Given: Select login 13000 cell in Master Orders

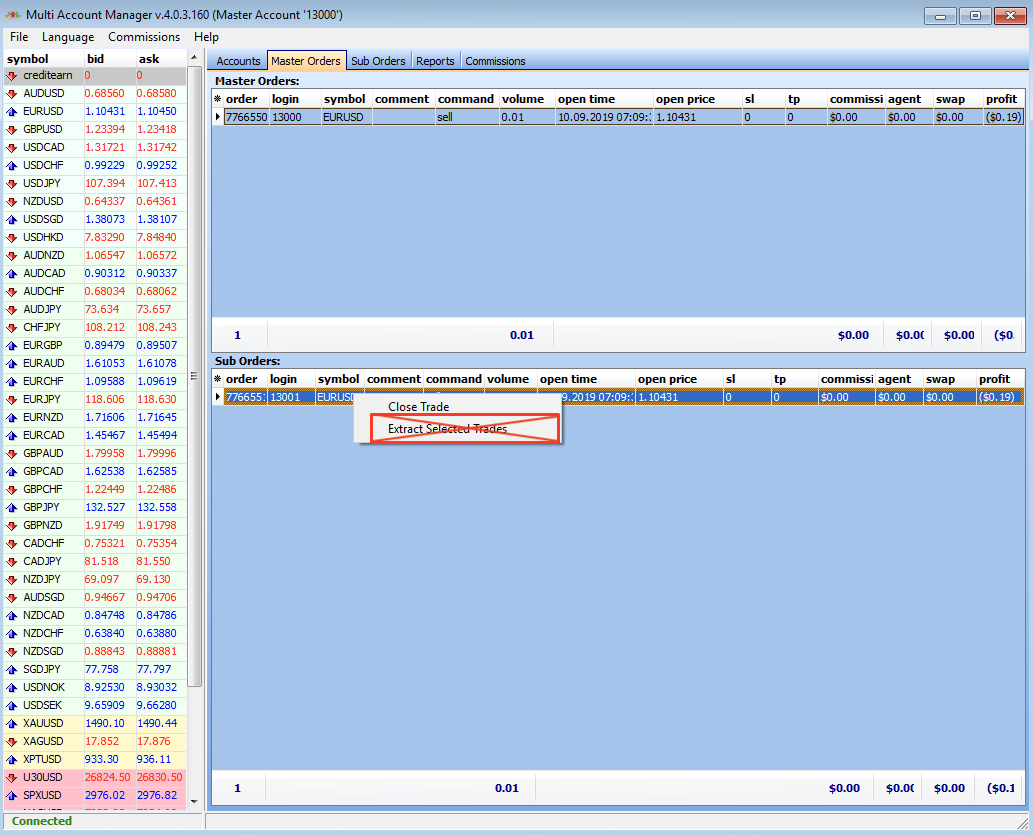Looking at the screenshot, I should click(x=294, y=117).
